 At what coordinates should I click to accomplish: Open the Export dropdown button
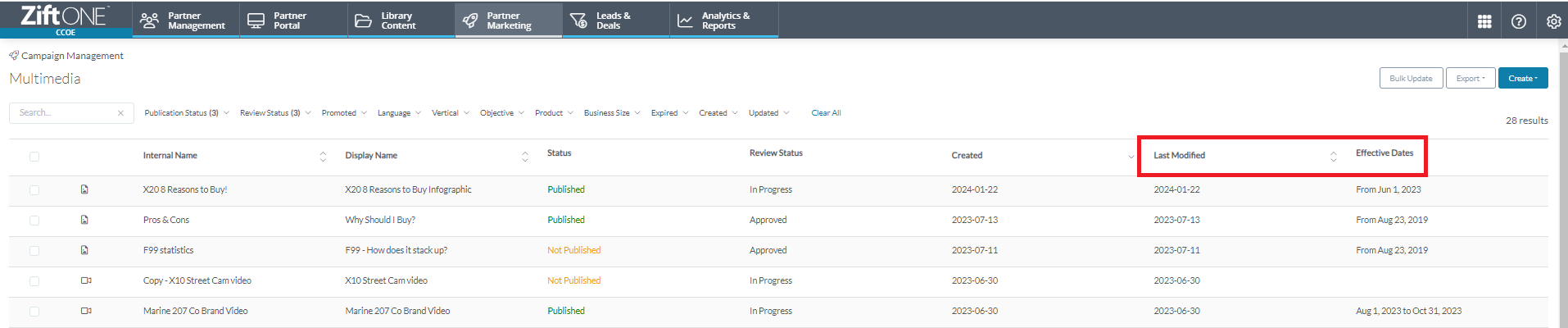1471,79
